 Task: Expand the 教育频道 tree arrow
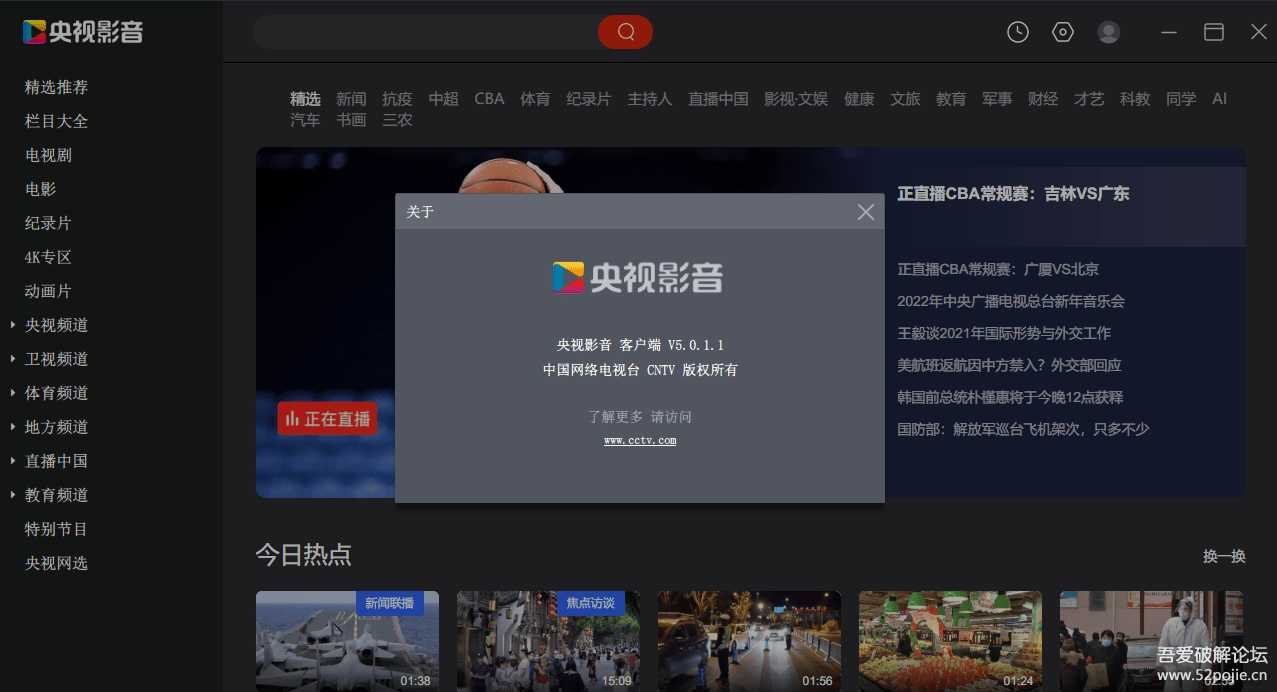coord(12,495)
